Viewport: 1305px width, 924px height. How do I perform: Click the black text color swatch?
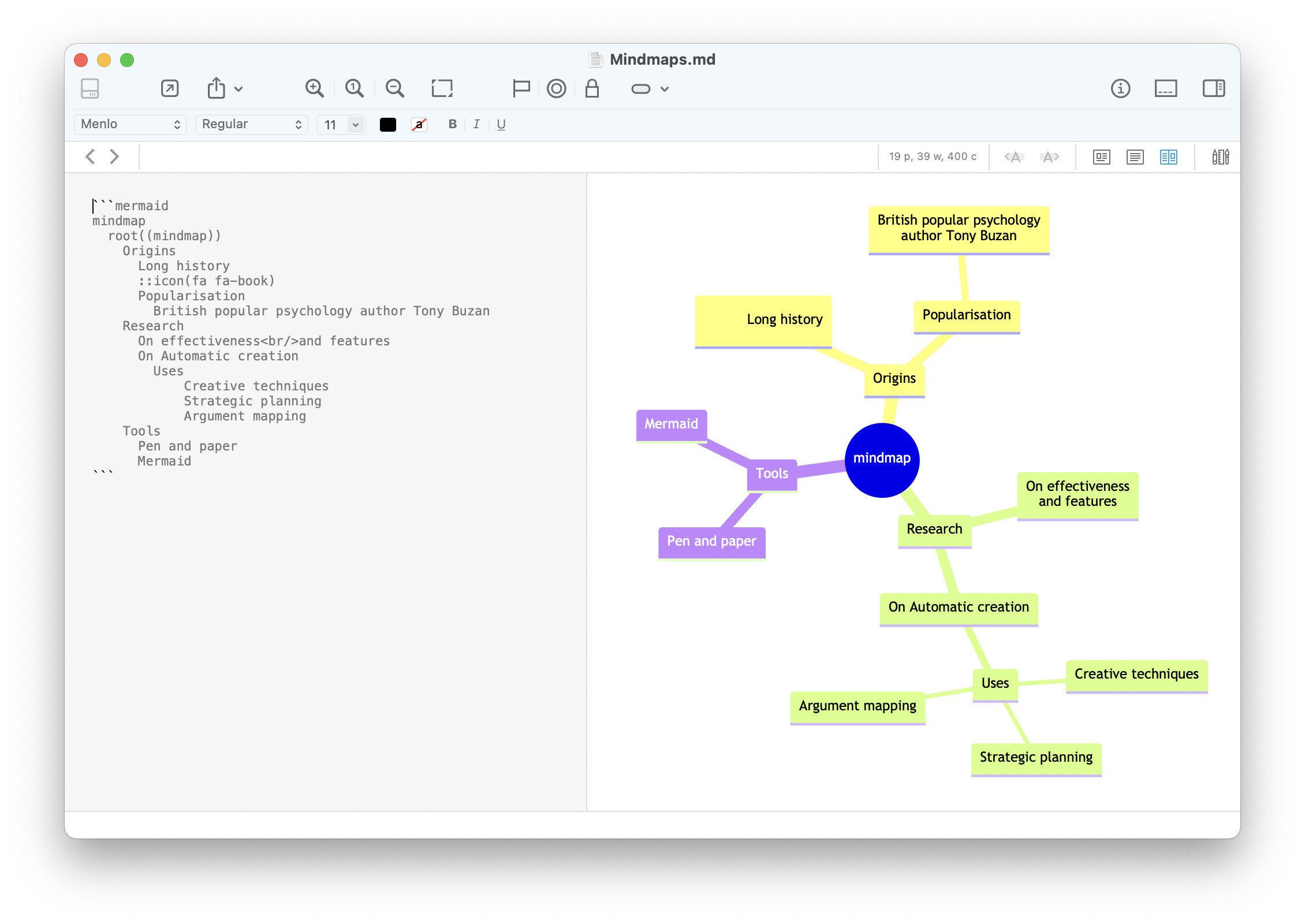tap(387, 124)
